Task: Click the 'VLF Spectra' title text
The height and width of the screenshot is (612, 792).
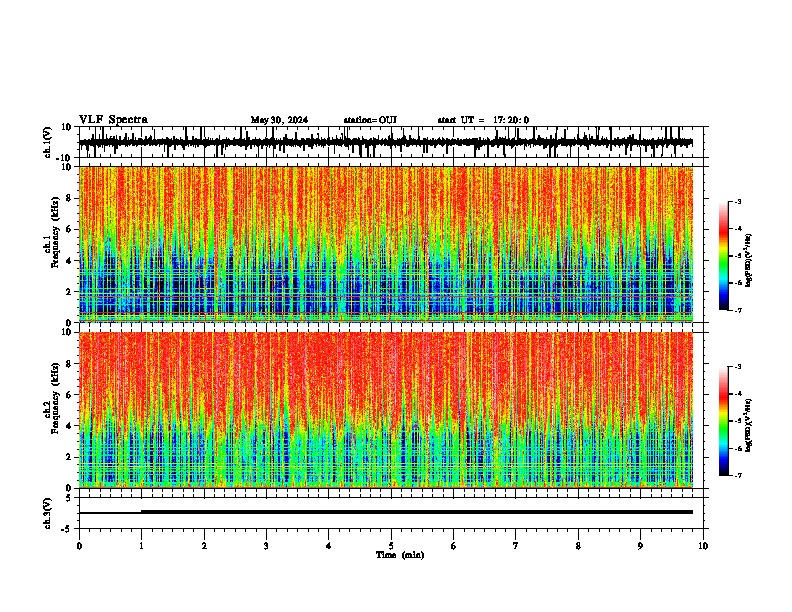Action: coord(113,120)
